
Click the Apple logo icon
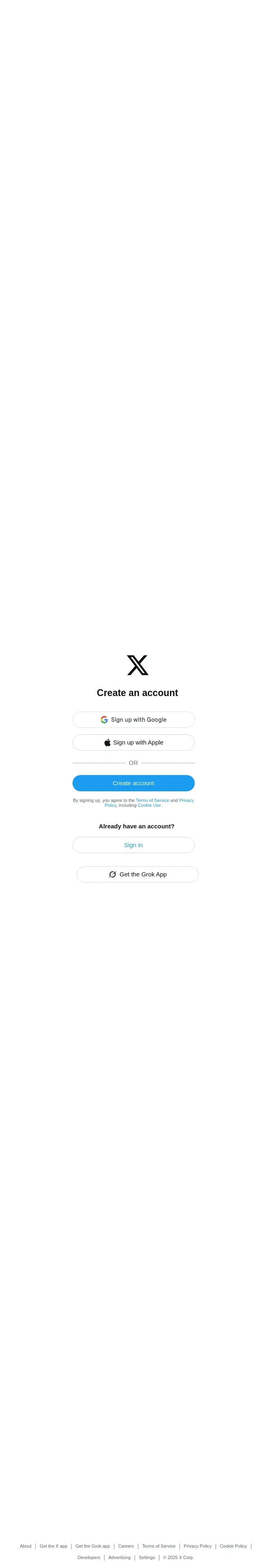(107, 742)
